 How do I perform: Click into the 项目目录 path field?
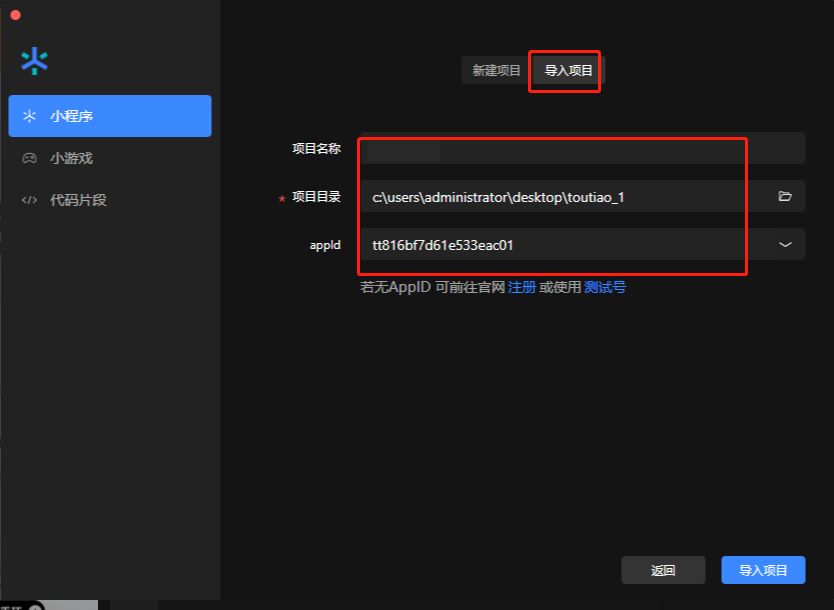[x=560, y=197]
